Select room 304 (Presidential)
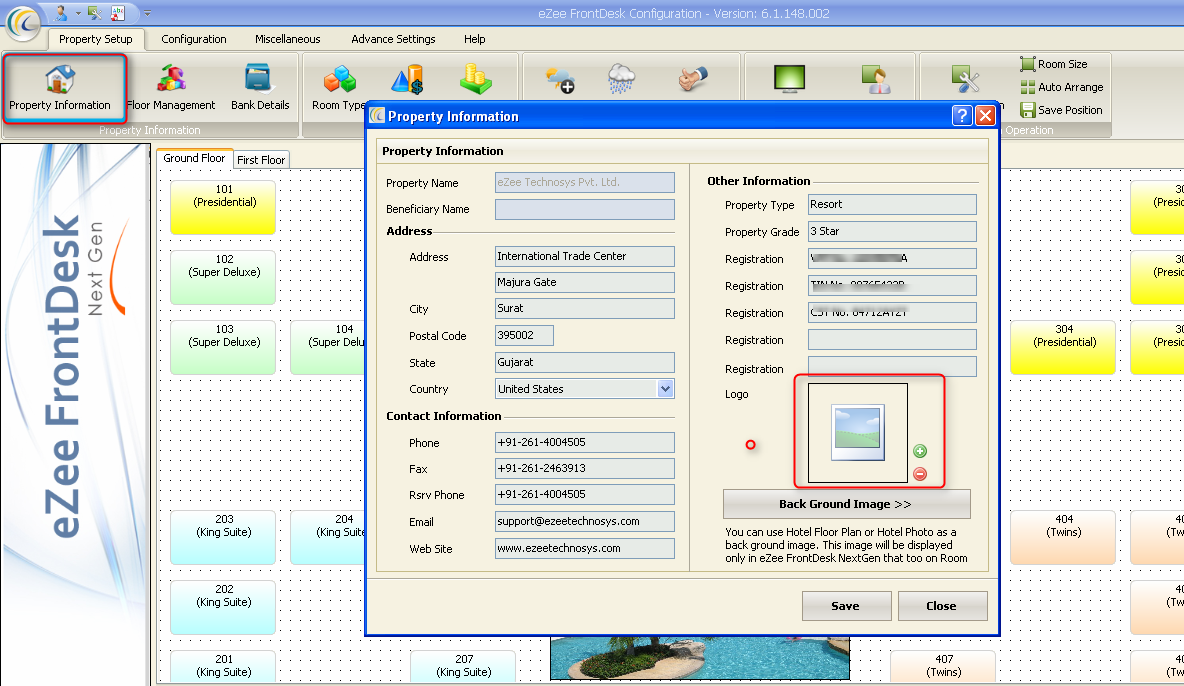The height and width of the screenshot is (686, 1184). [1063, 348]
